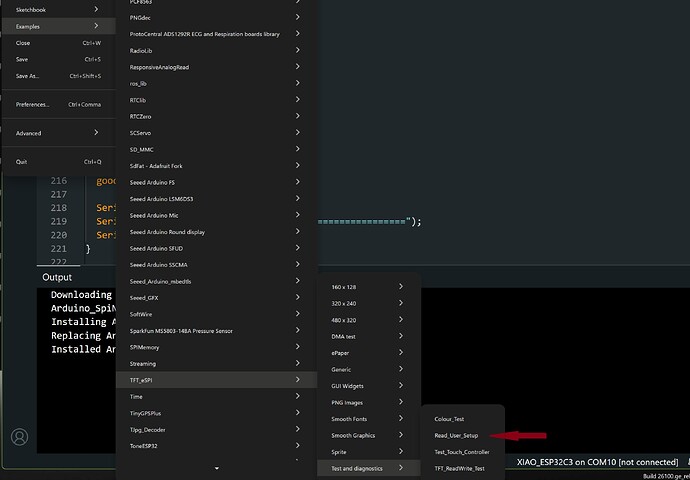Viewport: 690px width, 480px height.
Task: Expand the TFT_eSPI examples entry
Action: tap(217, 380)
